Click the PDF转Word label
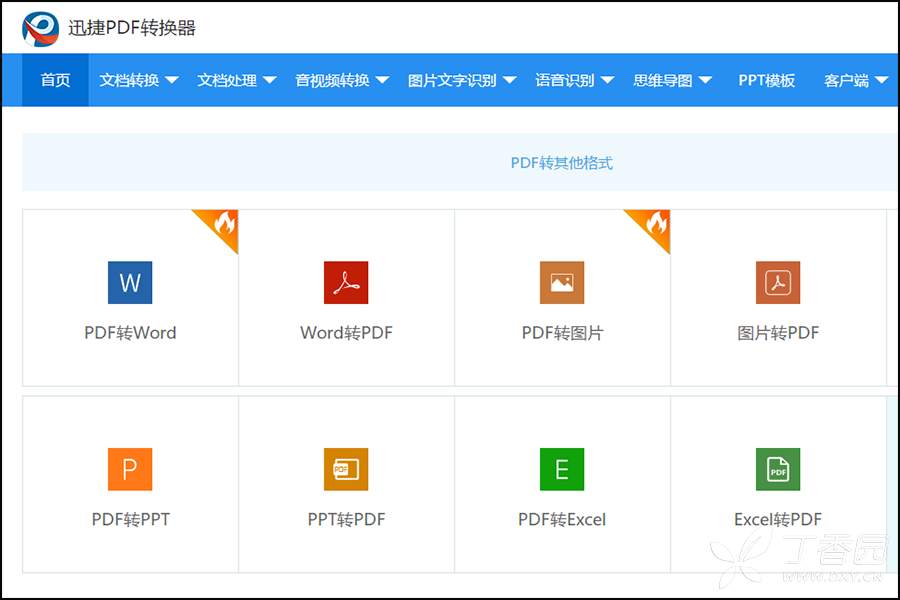This screenshot has height=600, width=900. (130, 333)
